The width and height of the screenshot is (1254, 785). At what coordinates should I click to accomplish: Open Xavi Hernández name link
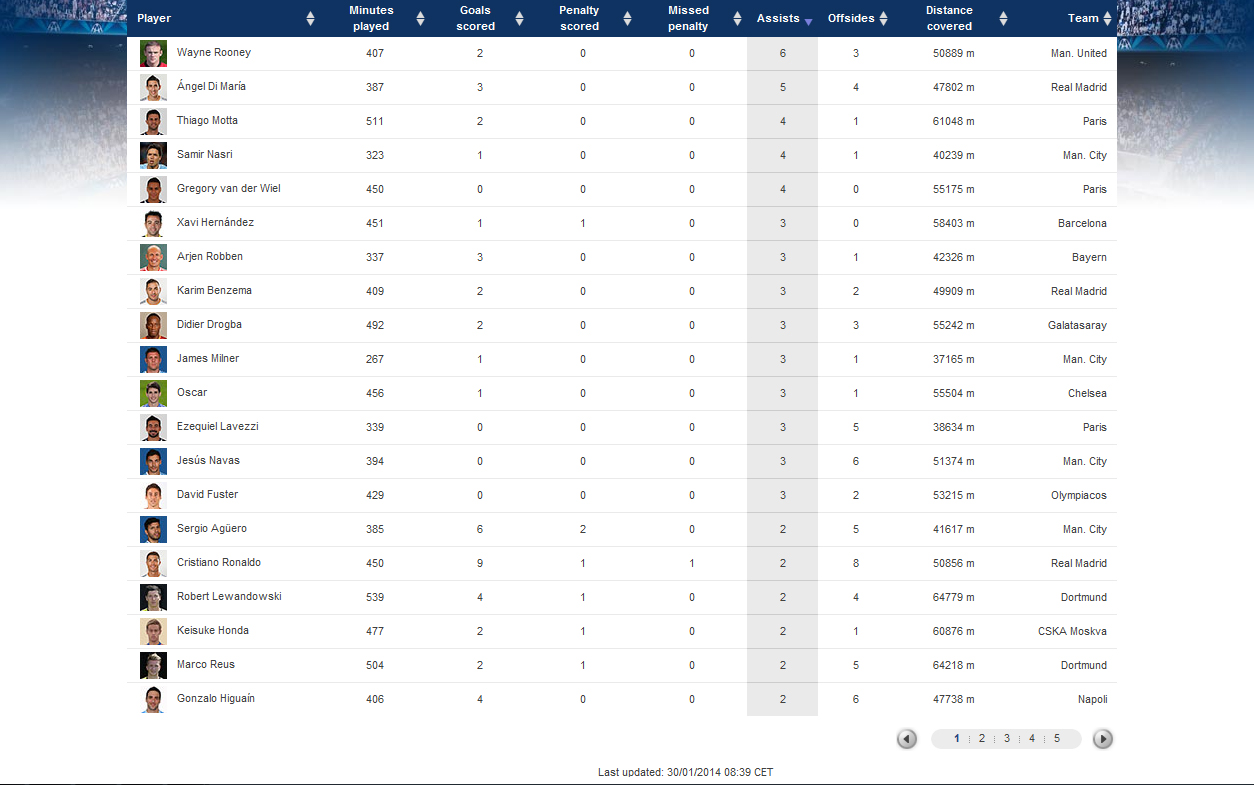click(x=215, y=222)
